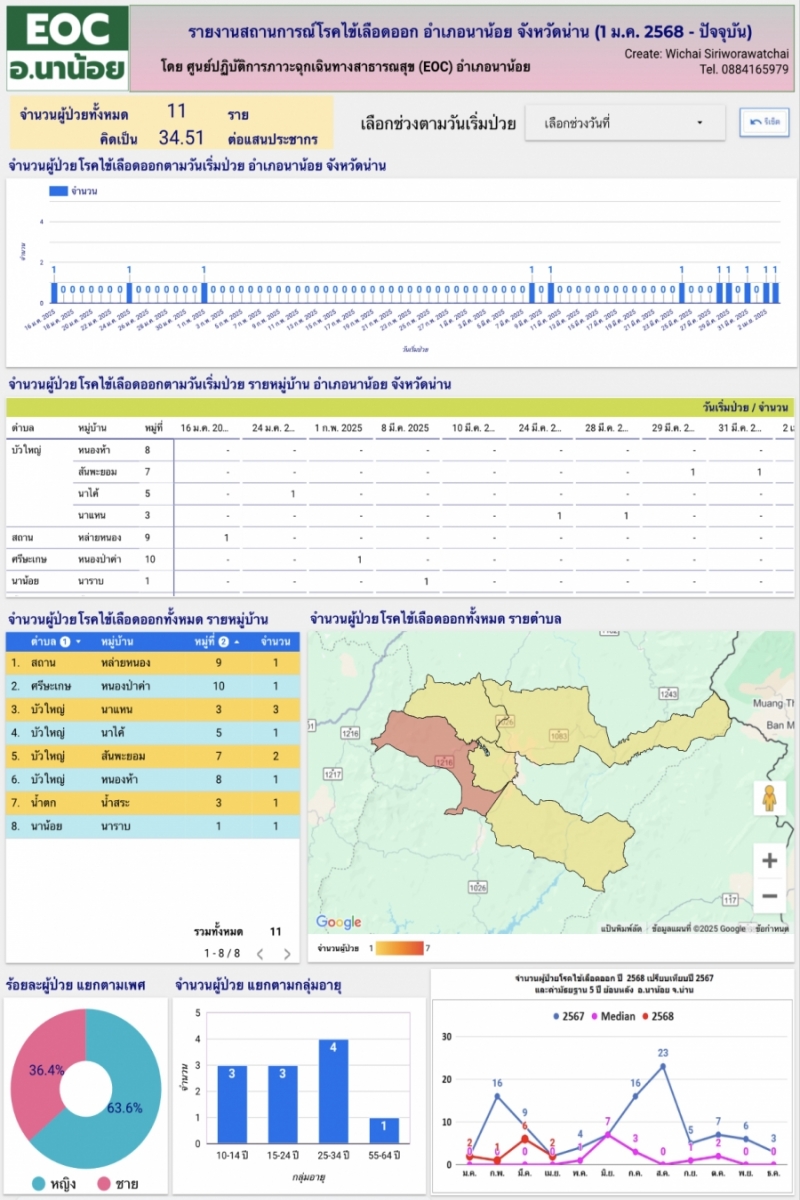Click the blue จำนวน legend swatch above bar chart
Screen dimensions: 800x1200
tap(57, 190)
